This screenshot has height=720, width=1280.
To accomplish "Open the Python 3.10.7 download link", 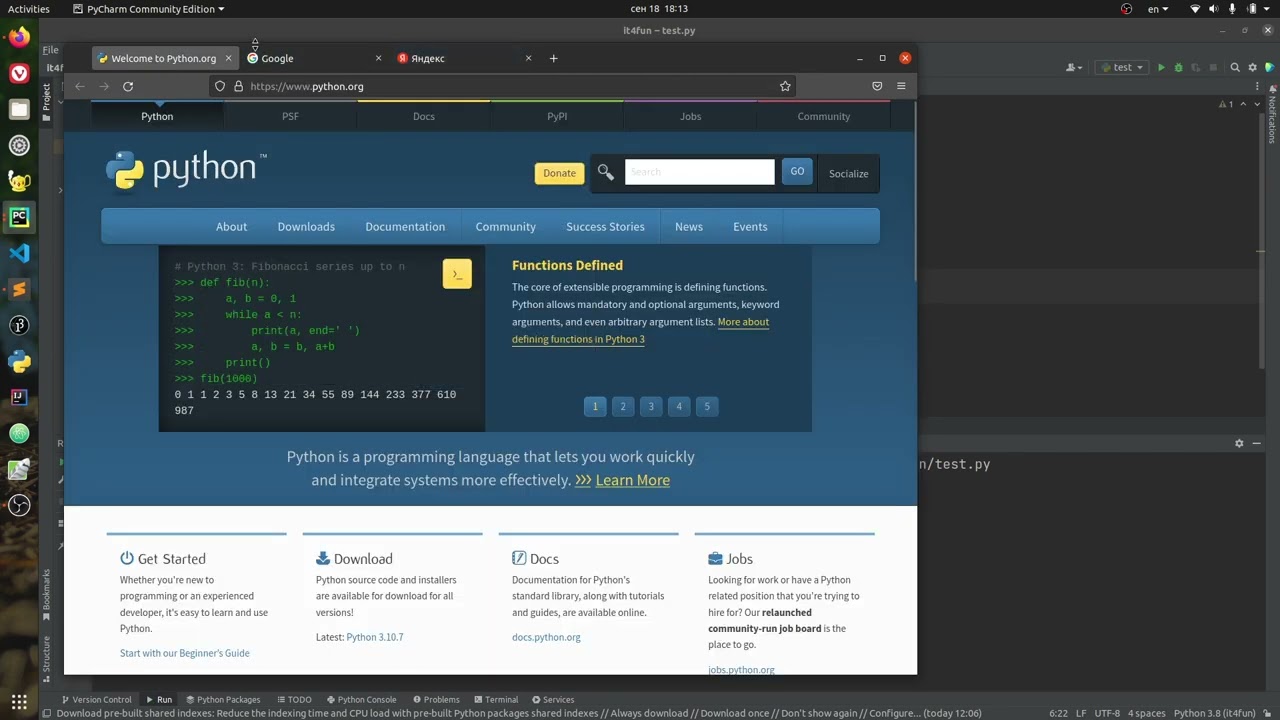I will 375,637.
